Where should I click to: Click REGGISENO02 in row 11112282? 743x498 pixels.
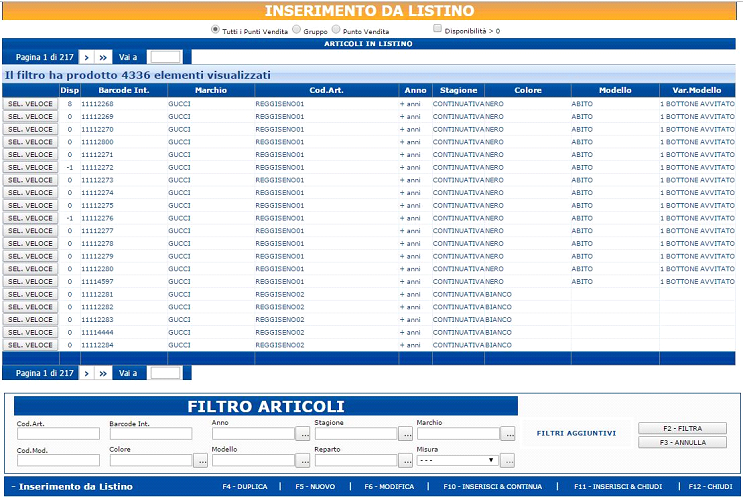pos(280,307)
